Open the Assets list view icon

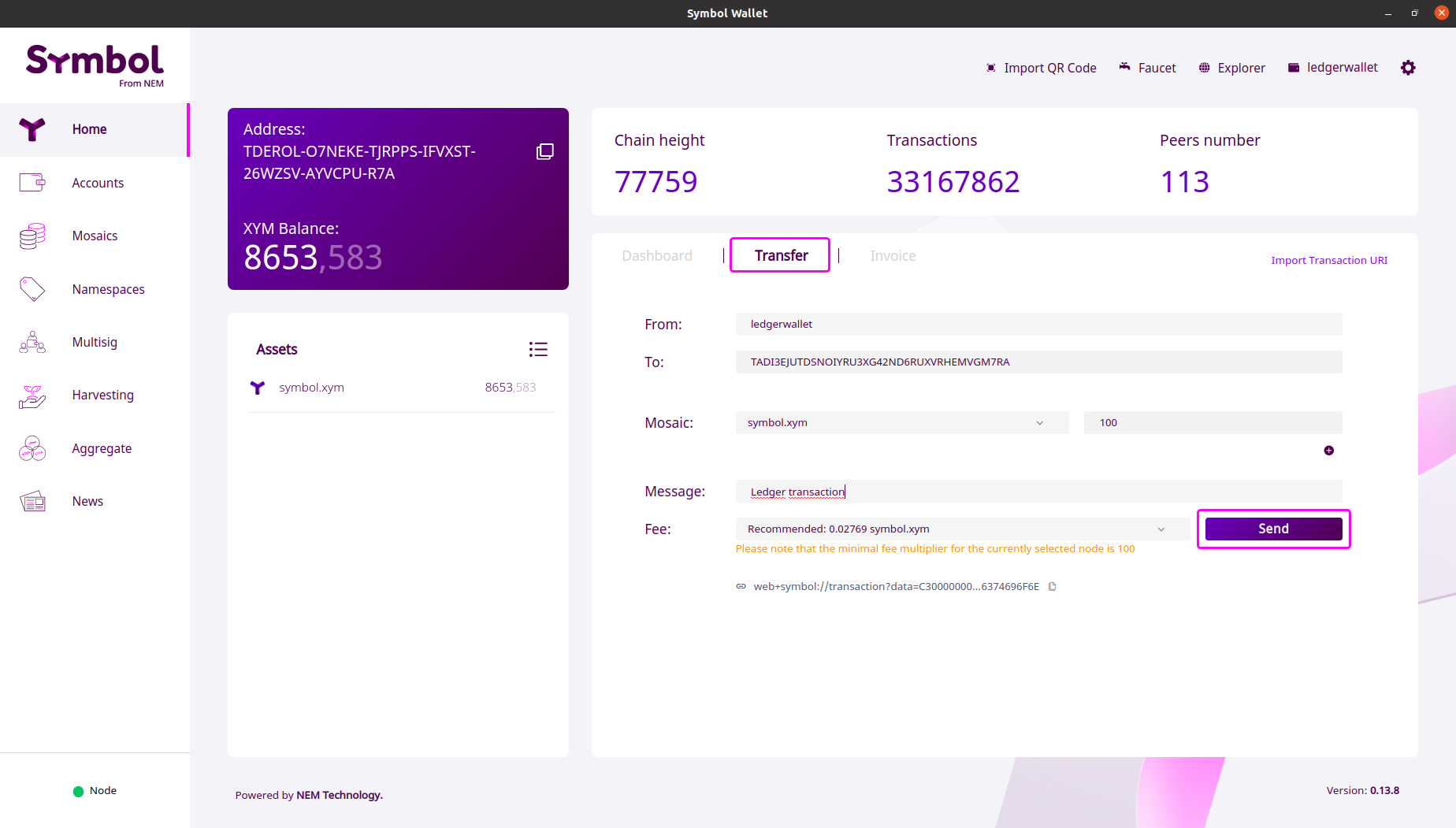click(538, 349)
